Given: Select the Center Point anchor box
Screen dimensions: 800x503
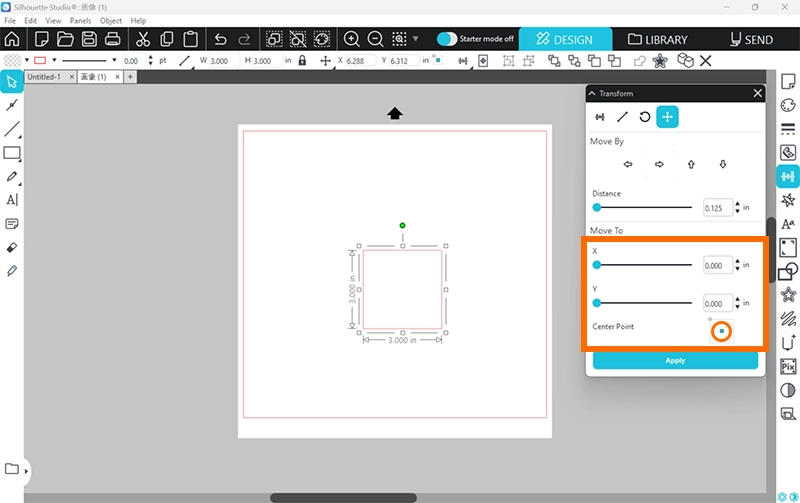Looking at the screenshot, I should coord(721,331).
